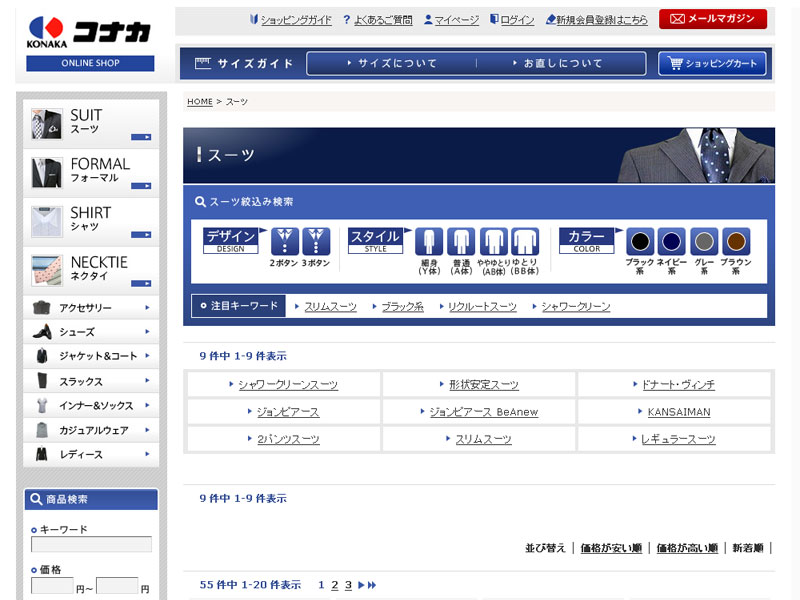Open the よくあるご質問 FAQ link

click(383, 20)
